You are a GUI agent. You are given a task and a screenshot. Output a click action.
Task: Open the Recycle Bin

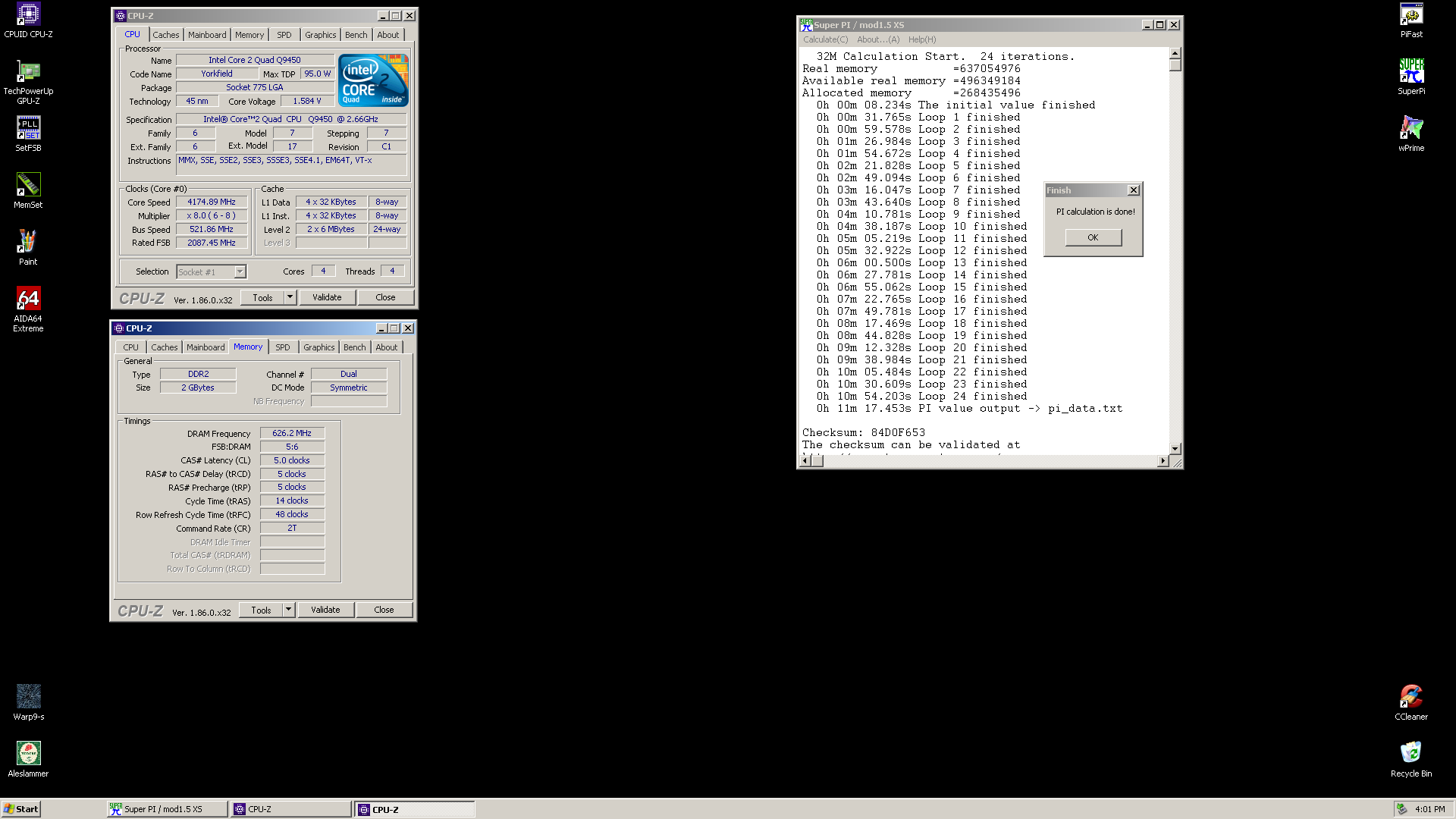click(x=1411, y=759)
